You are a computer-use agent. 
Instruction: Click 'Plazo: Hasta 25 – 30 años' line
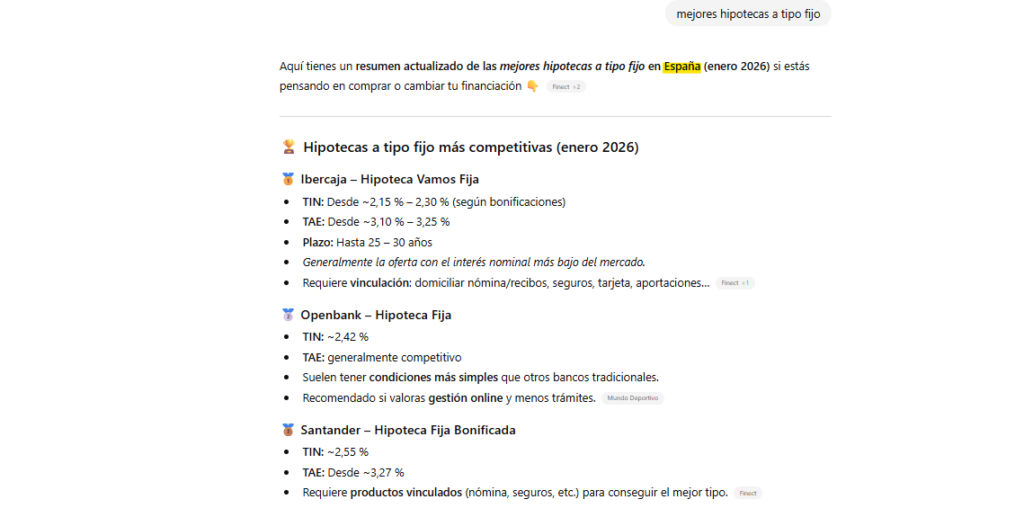click(367, 242)
